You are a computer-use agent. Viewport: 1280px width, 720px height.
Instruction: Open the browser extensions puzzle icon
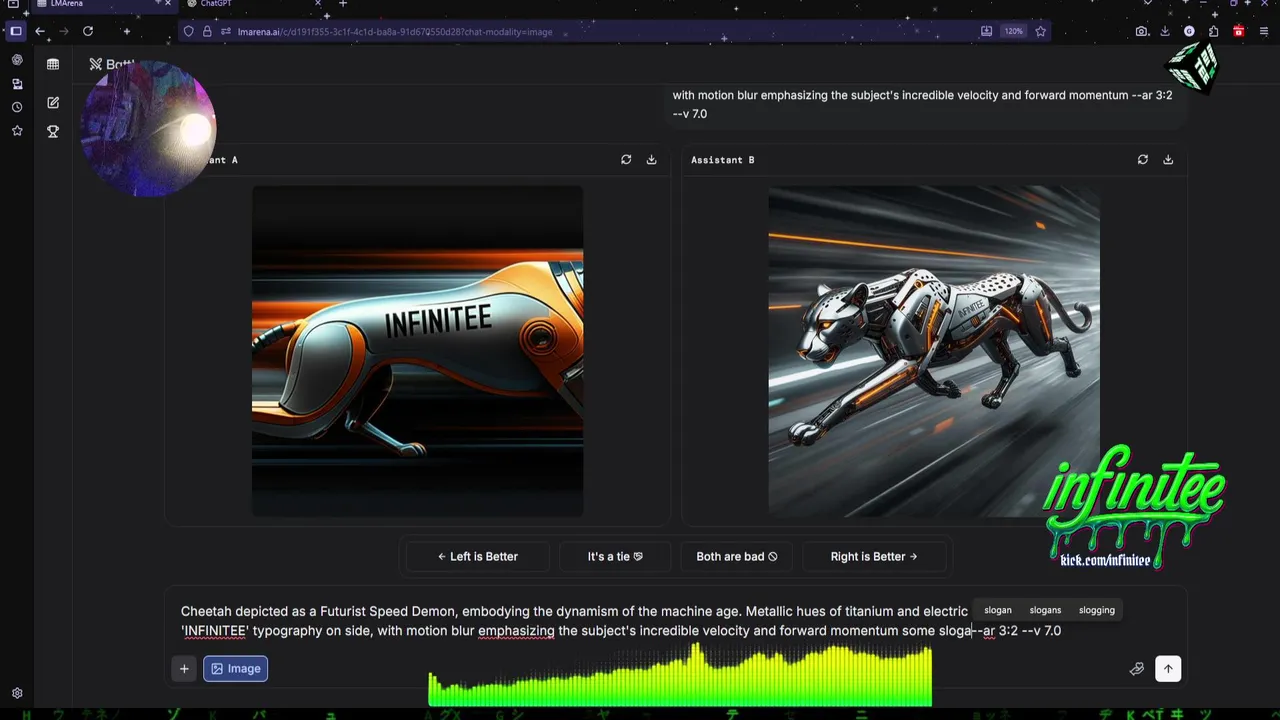[x=1213, y=31]
